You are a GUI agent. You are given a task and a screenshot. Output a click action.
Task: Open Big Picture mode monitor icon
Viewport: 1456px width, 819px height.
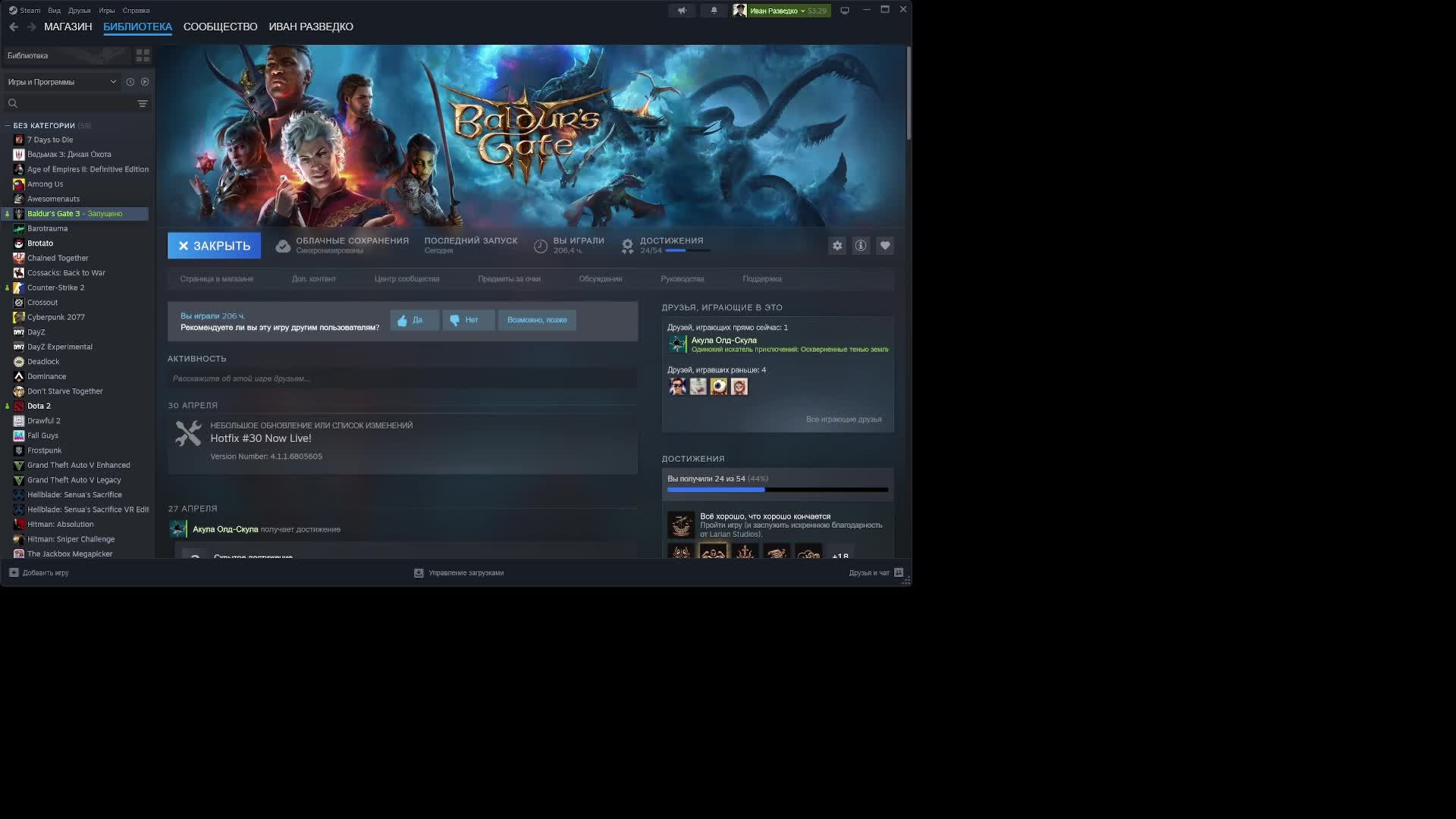(845, 11)
